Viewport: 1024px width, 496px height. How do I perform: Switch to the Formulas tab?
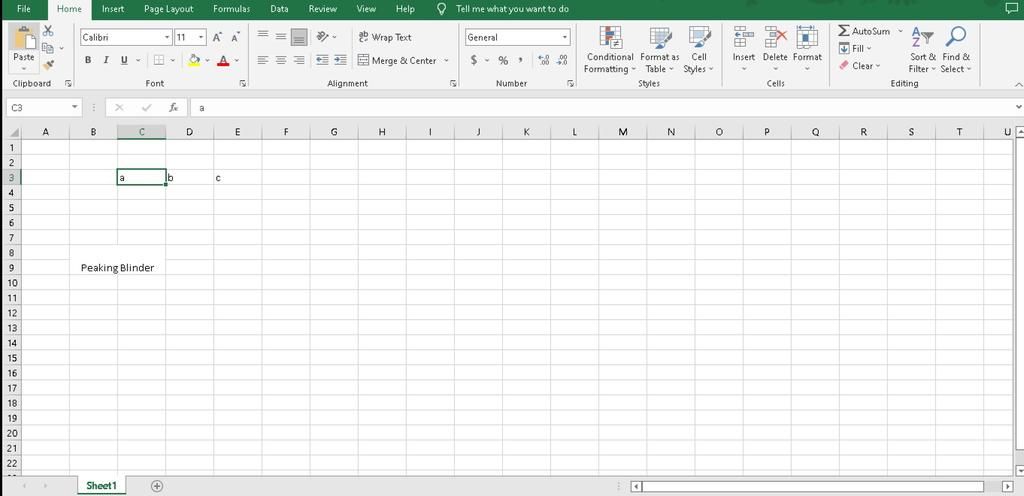point(231,9)
